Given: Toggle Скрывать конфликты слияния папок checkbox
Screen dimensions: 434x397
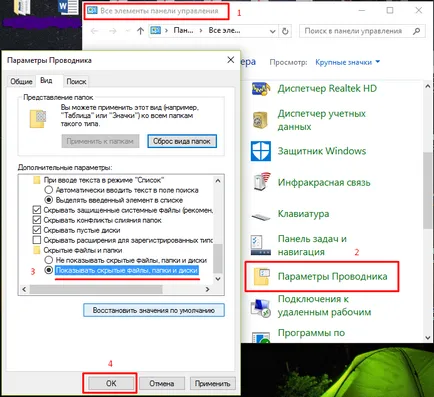Looking at the screenshot, I should click(x=37, y=220).
